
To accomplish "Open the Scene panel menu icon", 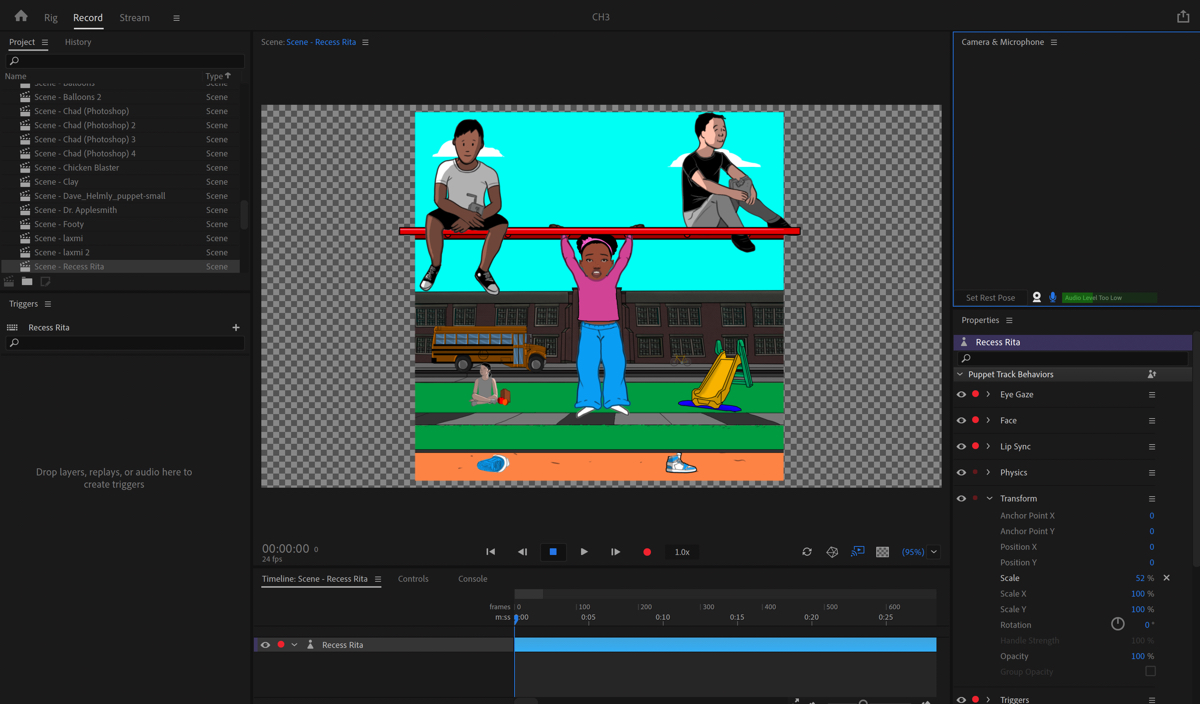I will pos(365,42).
